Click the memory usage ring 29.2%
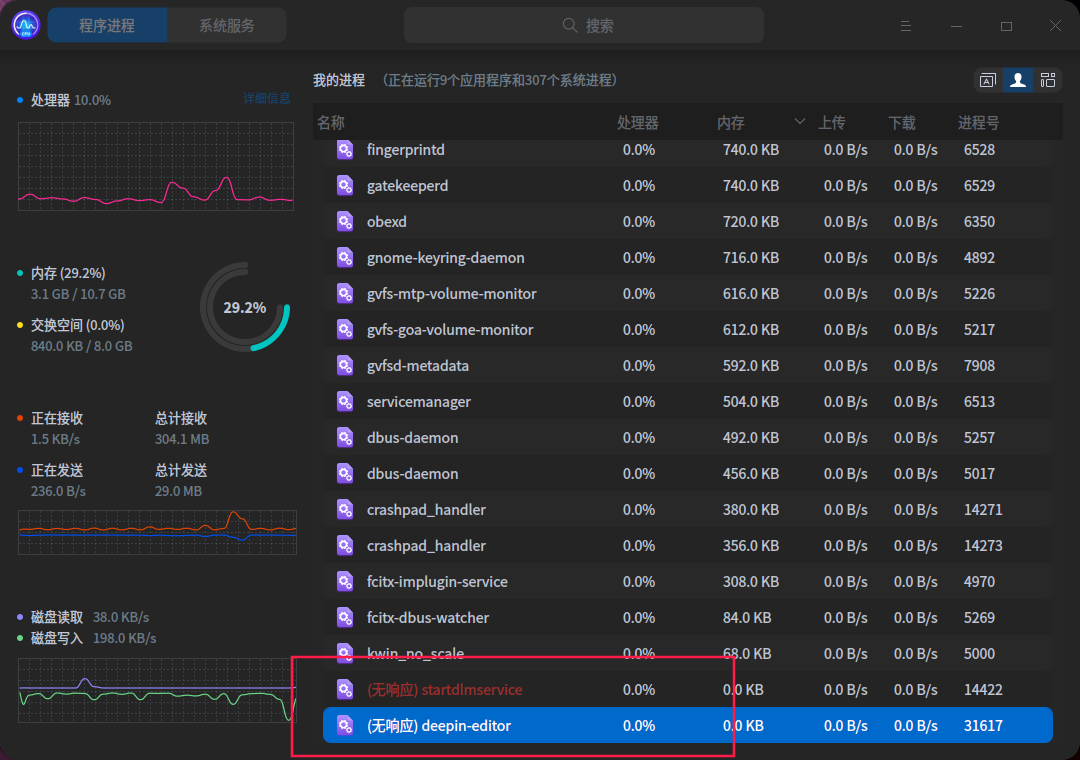This screenshot has height=760, width=1080. (245, 308)
